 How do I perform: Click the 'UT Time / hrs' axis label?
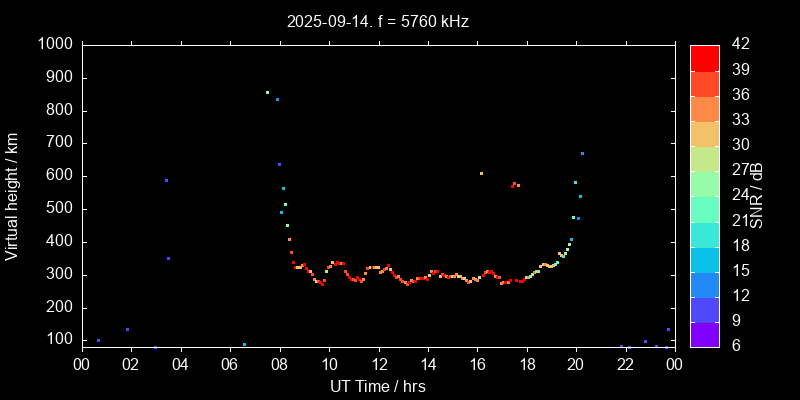point(378,386)
